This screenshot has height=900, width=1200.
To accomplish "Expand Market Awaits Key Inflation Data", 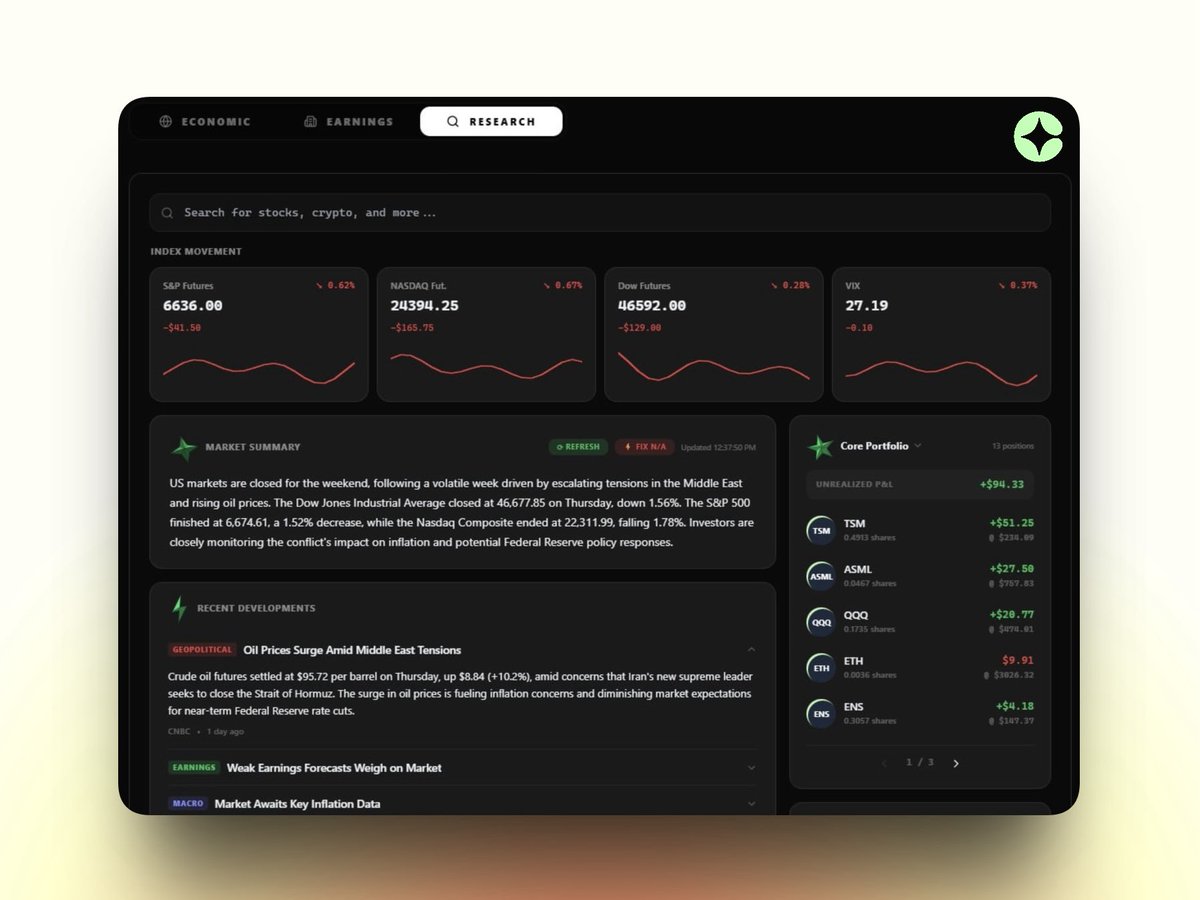I will click(x=751, y=804).
